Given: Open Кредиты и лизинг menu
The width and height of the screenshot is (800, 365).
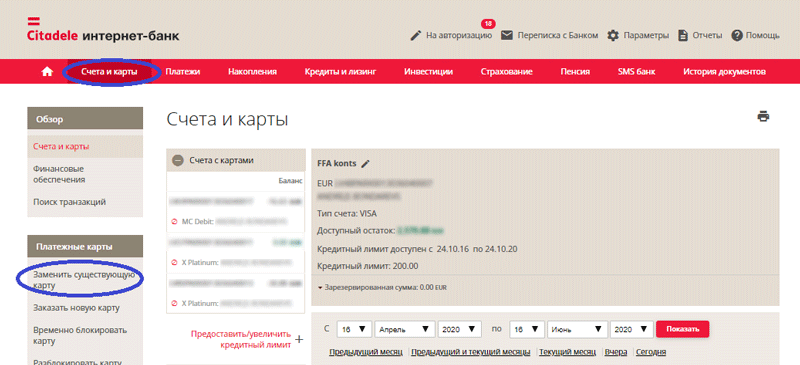Looking at the screenshot, I should 340,72.
